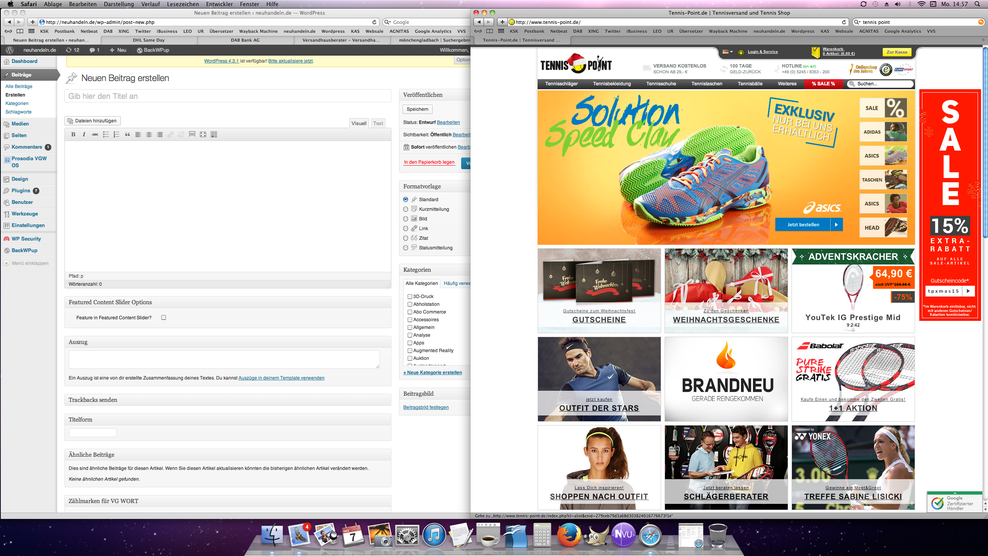Switch to the DHL Same Day tab
Viewport: 988px width, 556px height.
149,40
